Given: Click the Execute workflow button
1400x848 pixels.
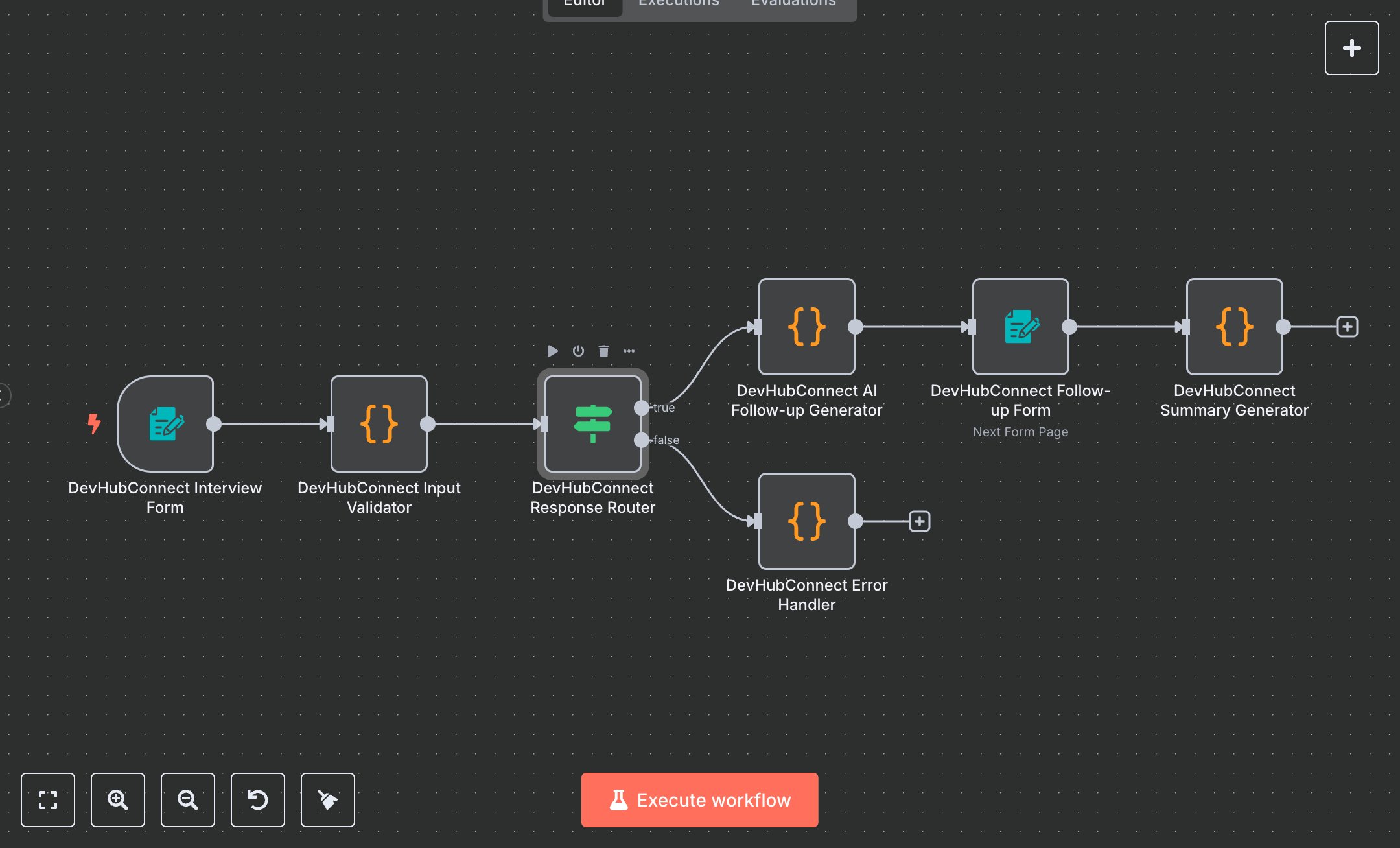Looking at the screenshot, I should pyautogui.click(x=699, y=800).
